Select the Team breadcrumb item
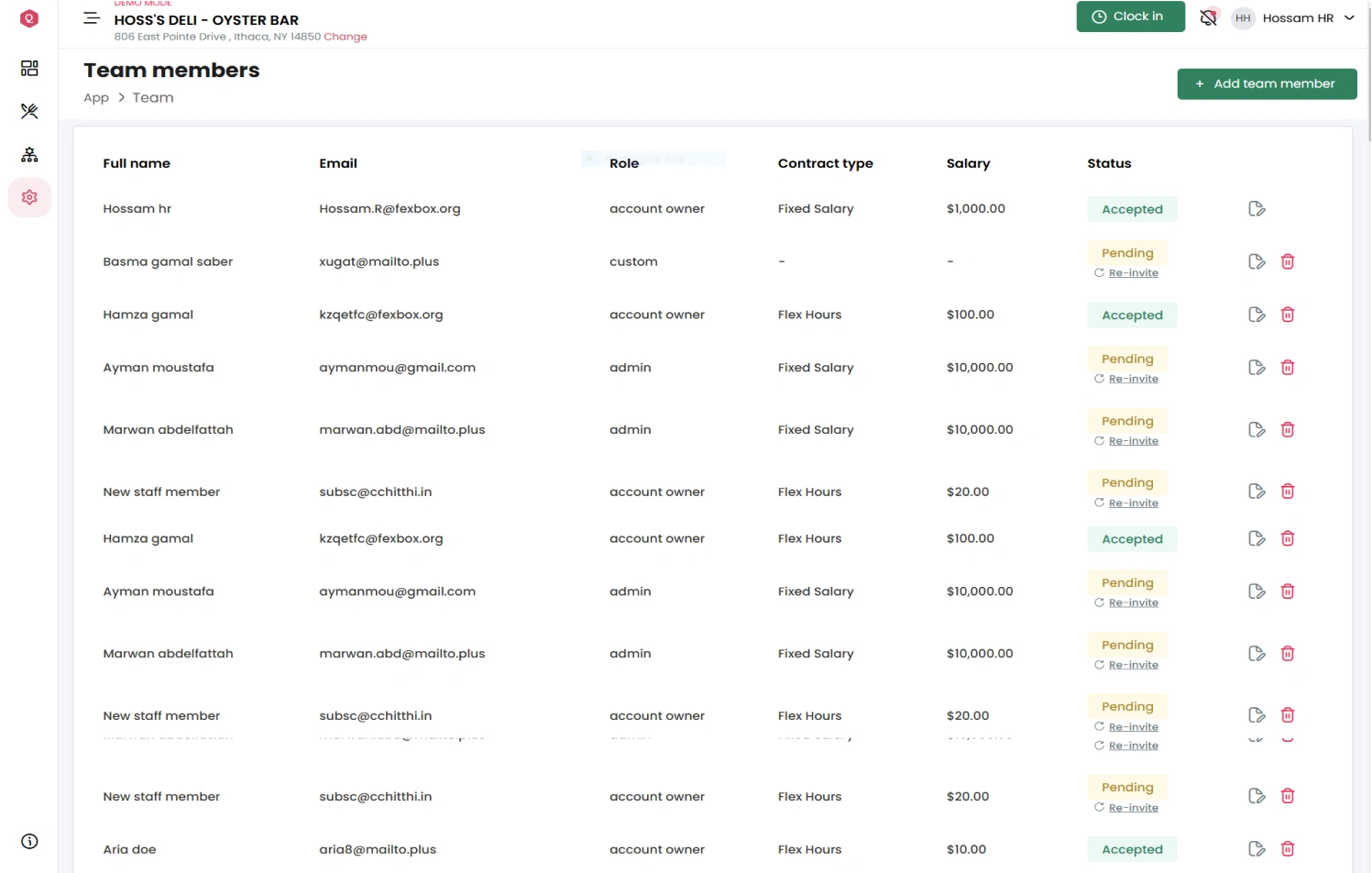Viewport: 1372px width, 873px height. [x=153, y=98]
